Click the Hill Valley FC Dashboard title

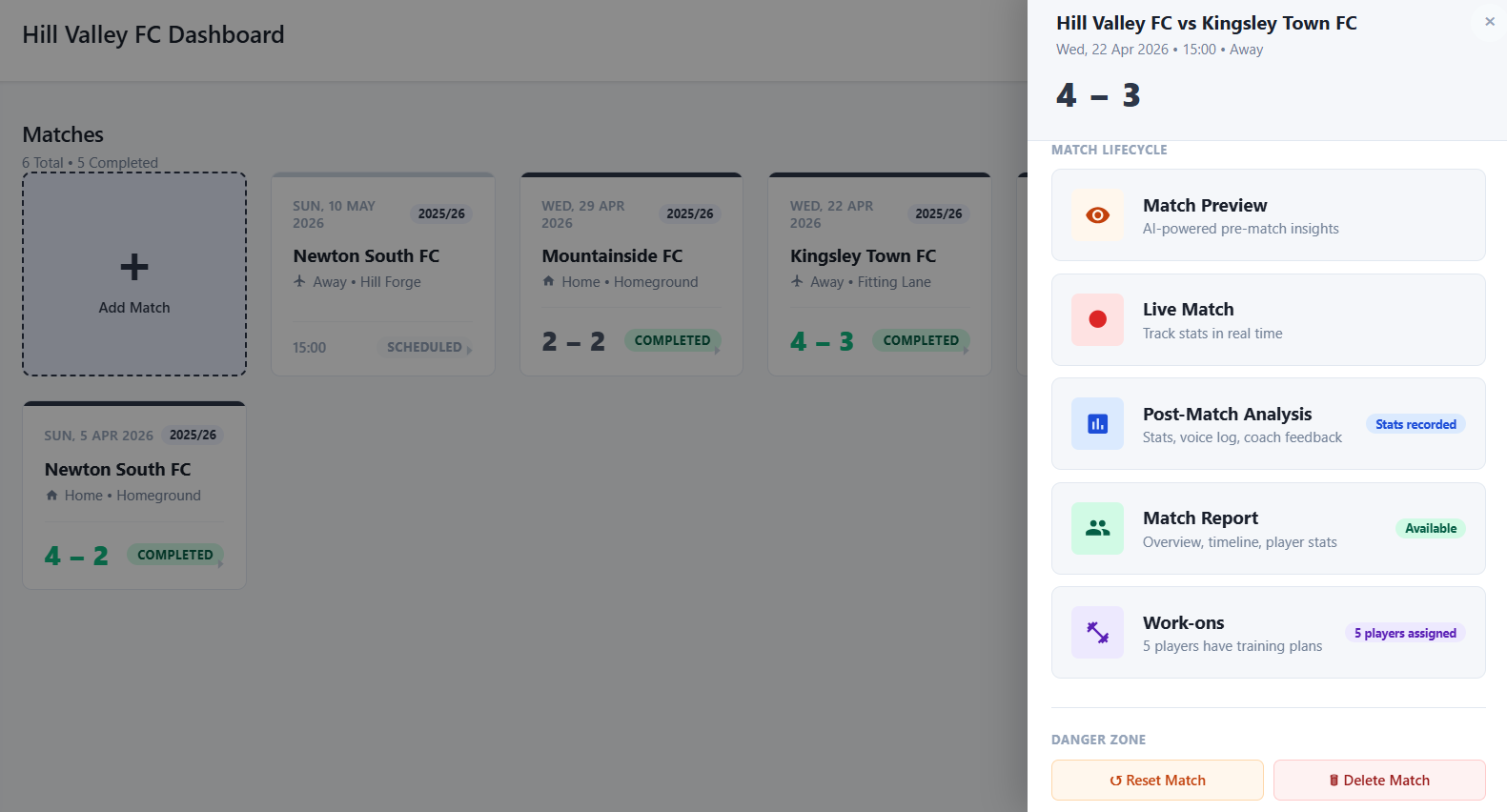click(153, 35)
